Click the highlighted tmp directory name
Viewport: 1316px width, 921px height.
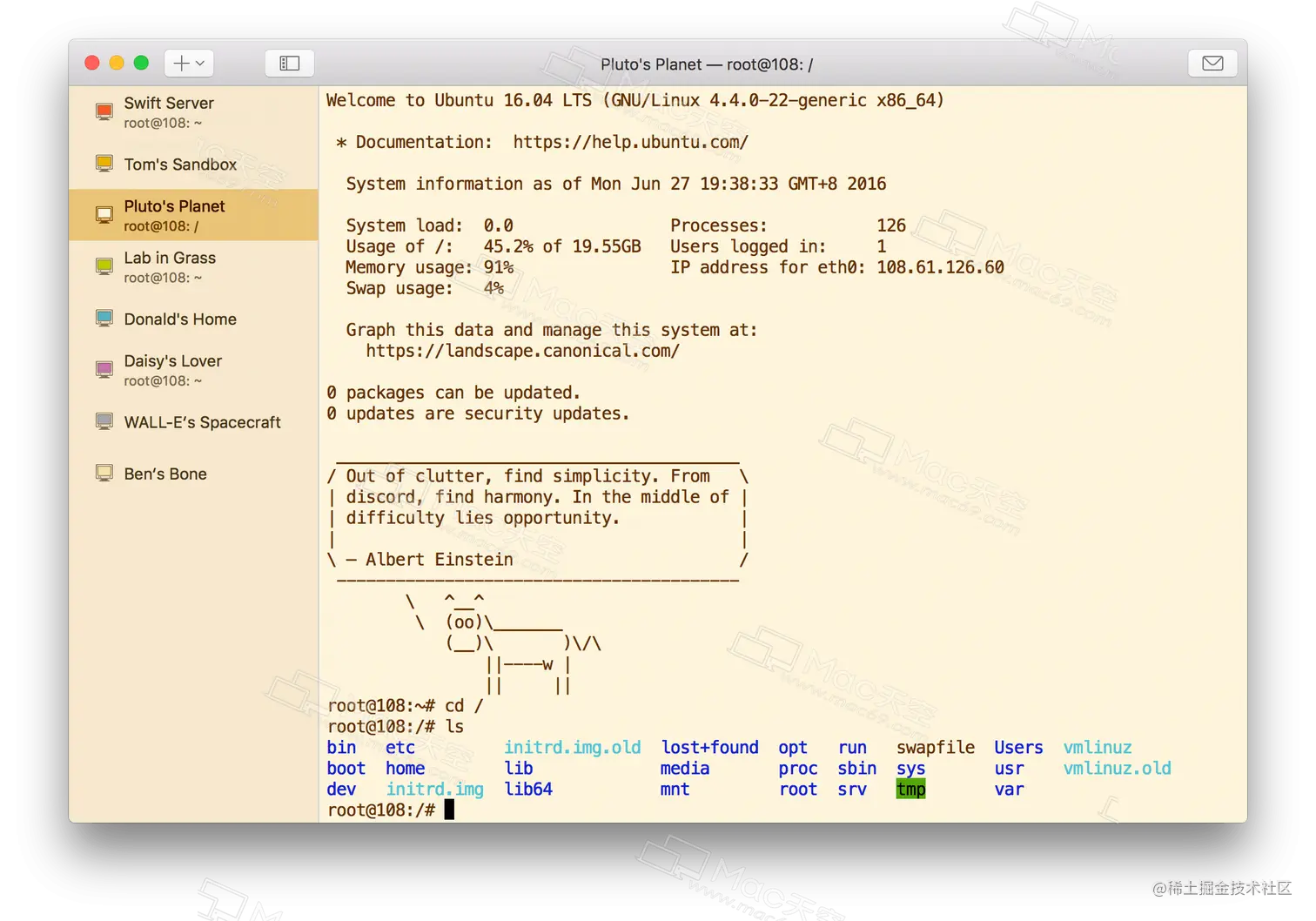click(x=911, y=790)
